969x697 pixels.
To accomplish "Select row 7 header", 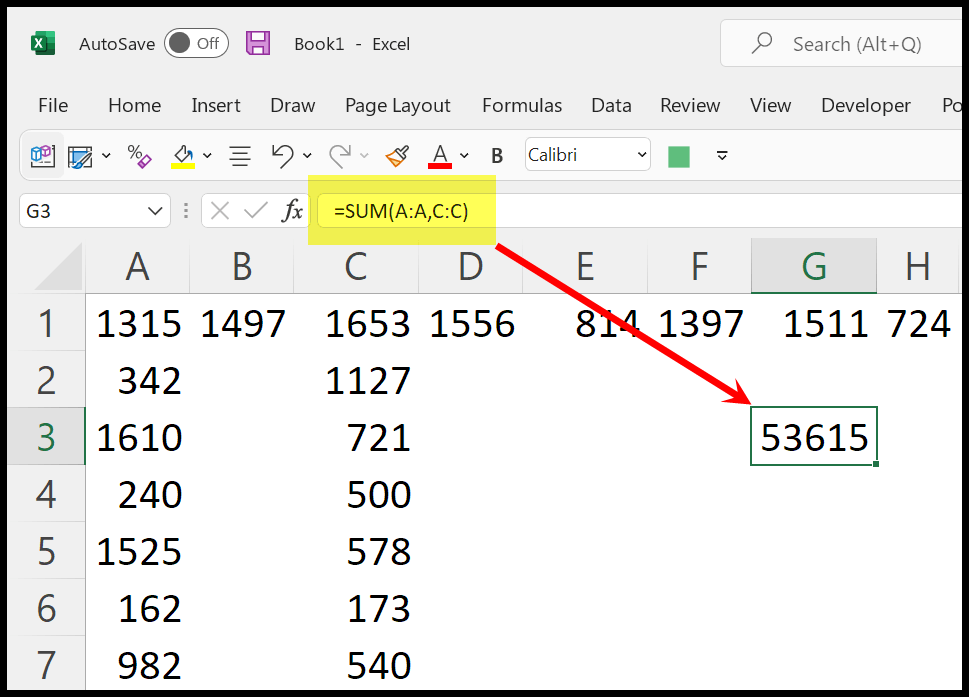I will click(46, 664).
